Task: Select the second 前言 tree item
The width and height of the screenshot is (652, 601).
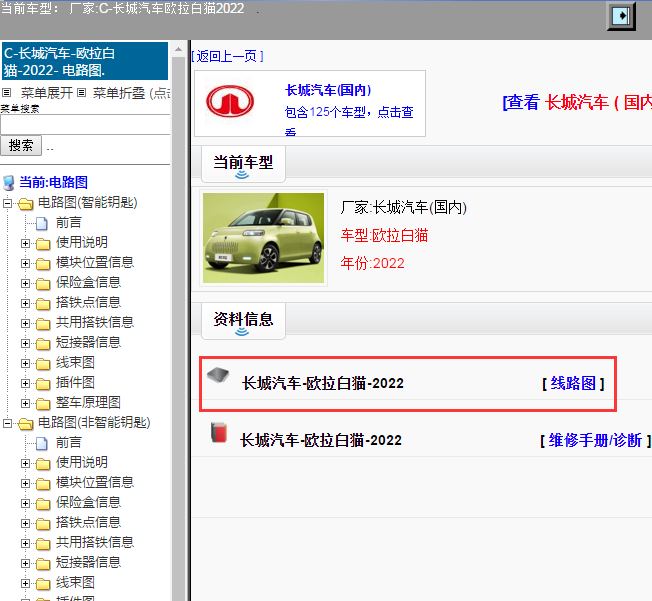Action: (x=69, y=443)
